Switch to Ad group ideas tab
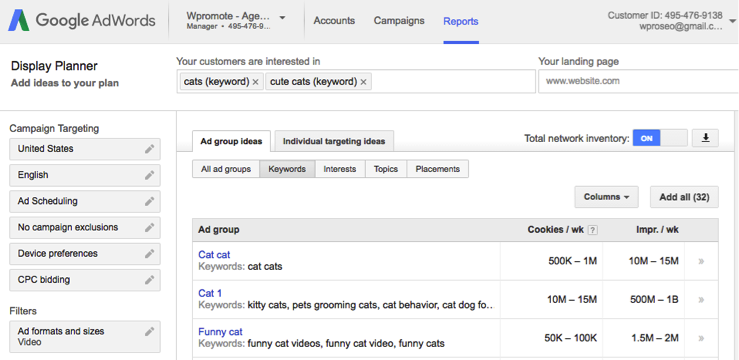 (x=231, y=141)
